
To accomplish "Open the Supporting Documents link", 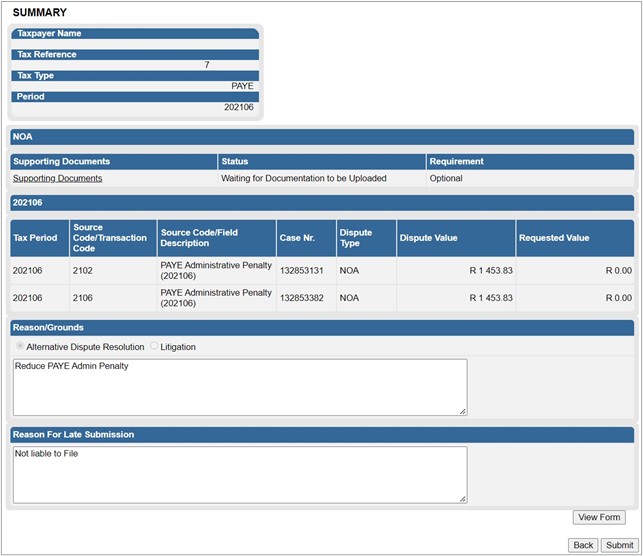I will (57, 178).
